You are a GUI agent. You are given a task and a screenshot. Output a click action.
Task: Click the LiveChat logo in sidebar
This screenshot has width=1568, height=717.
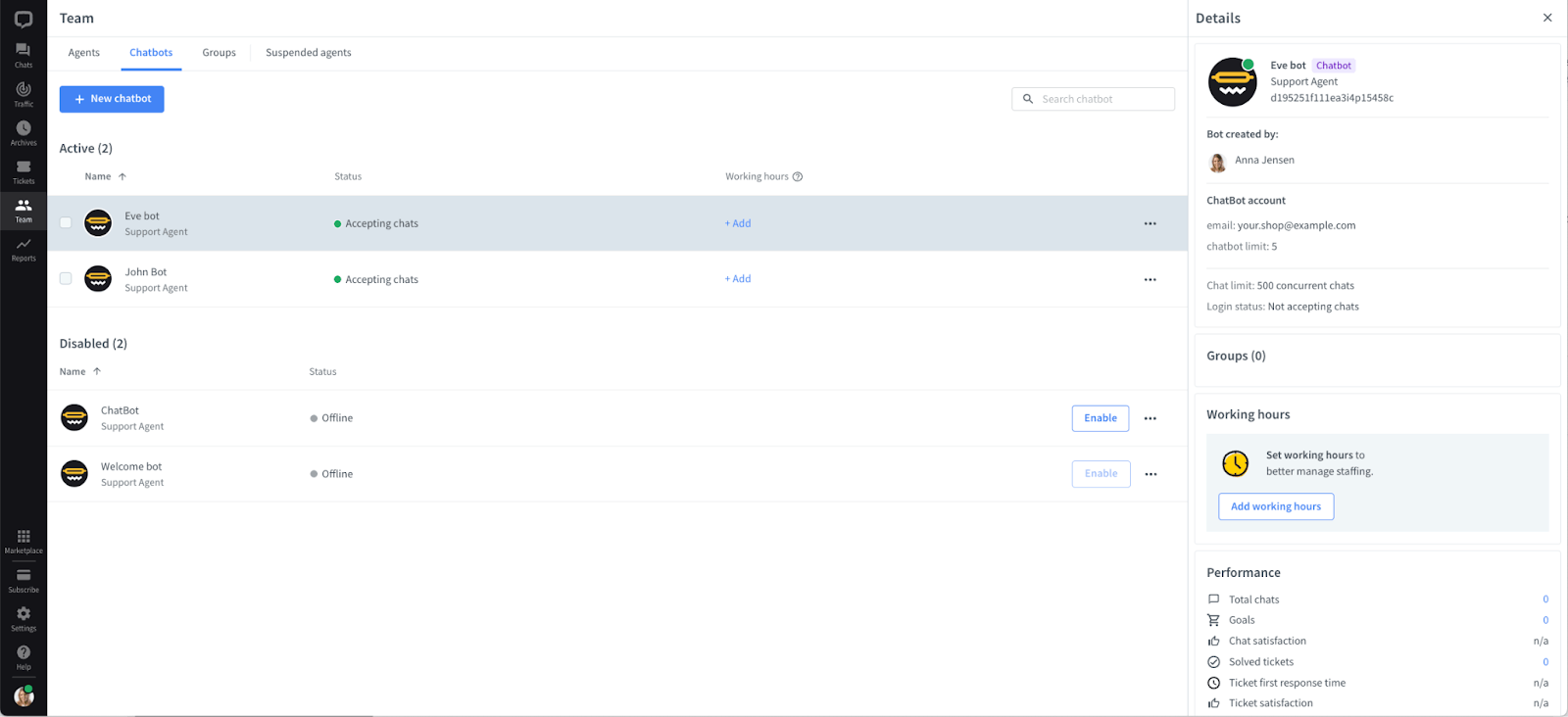24,19
